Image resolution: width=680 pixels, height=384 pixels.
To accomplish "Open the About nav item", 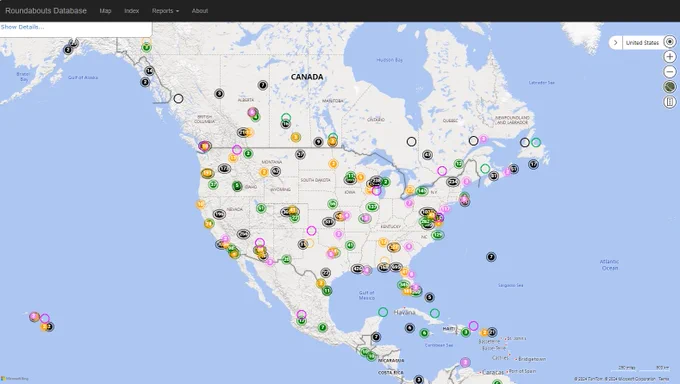I will (200, 11).
